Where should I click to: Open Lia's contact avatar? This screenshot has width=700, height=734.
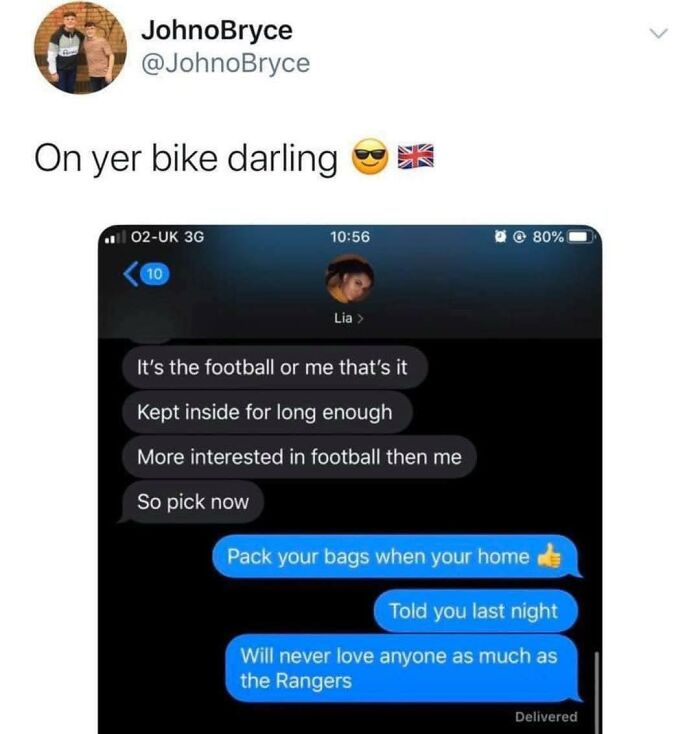point(350,279)
